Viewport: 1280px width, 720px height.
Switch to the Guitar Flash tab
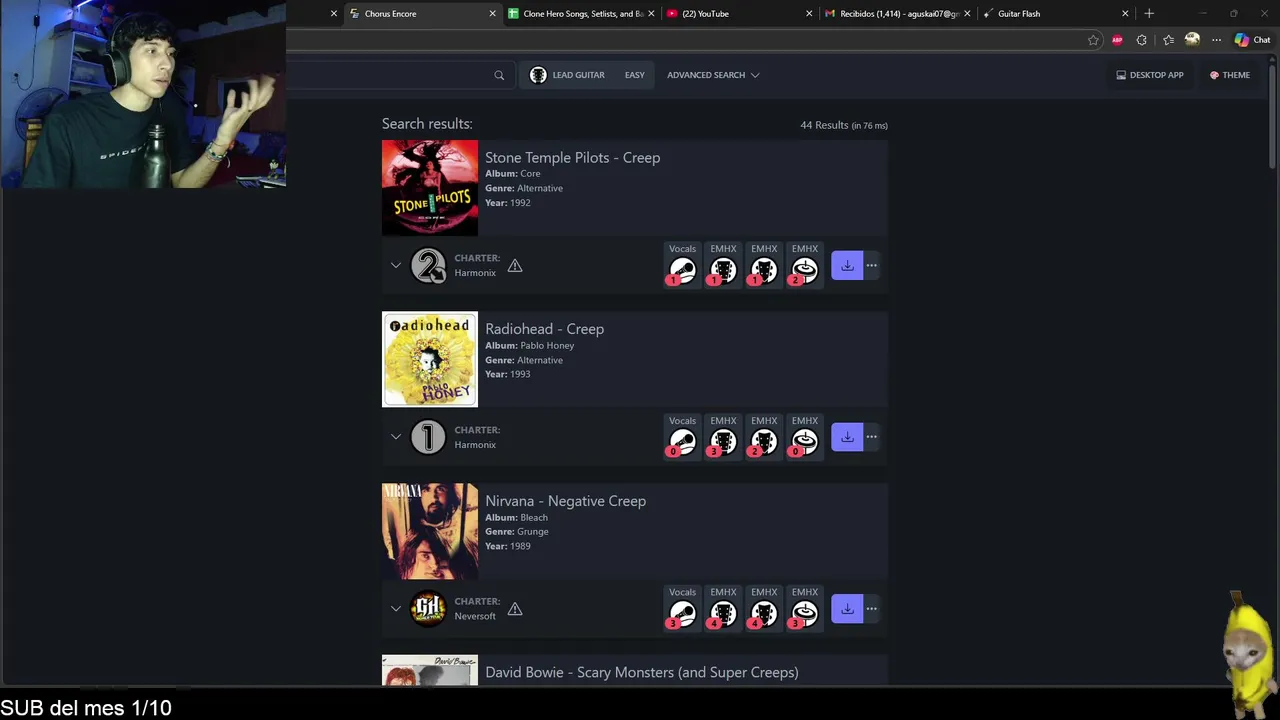1055,14
